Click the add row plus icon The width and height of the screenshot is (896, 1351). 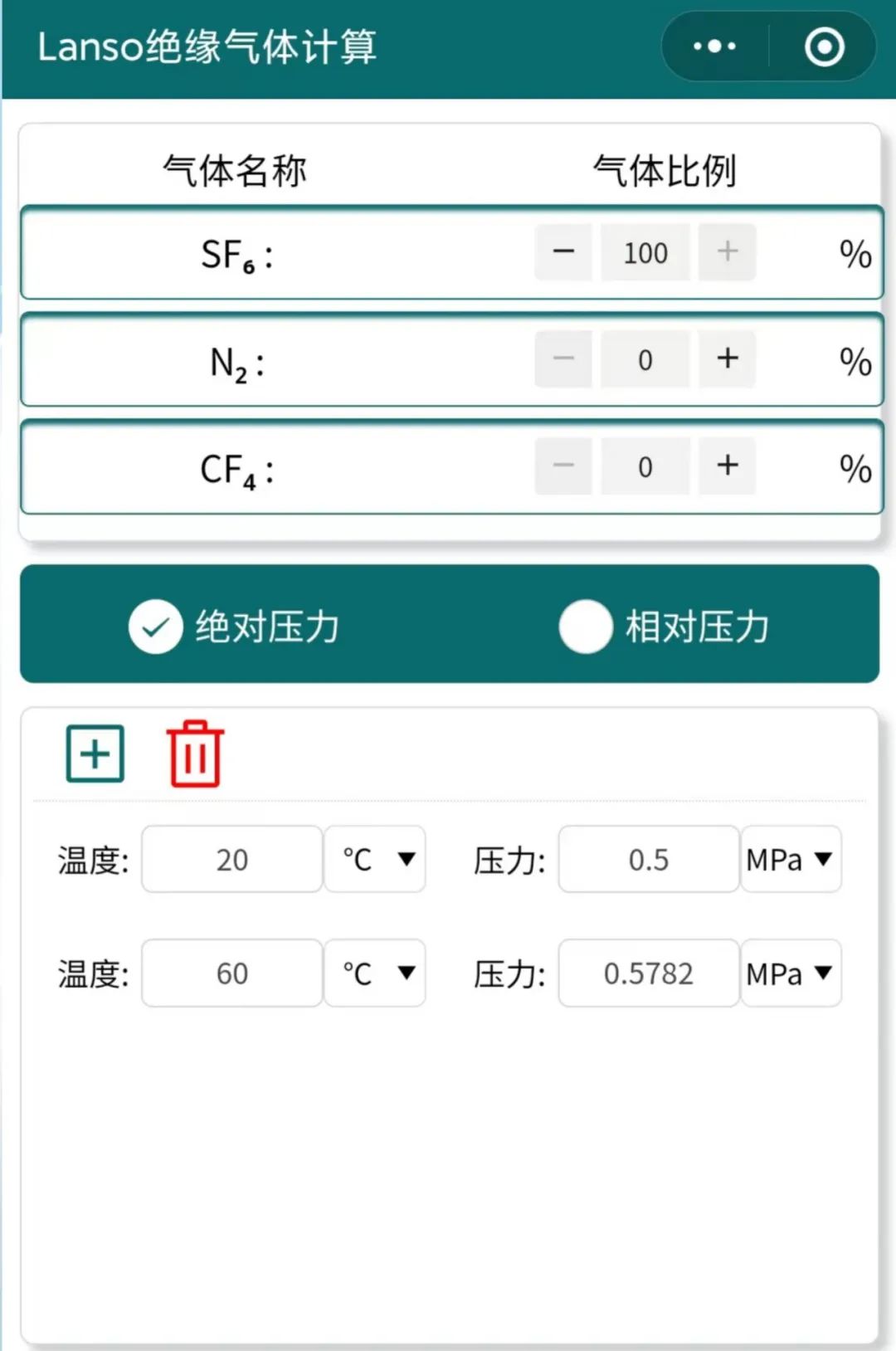[95, 752]
